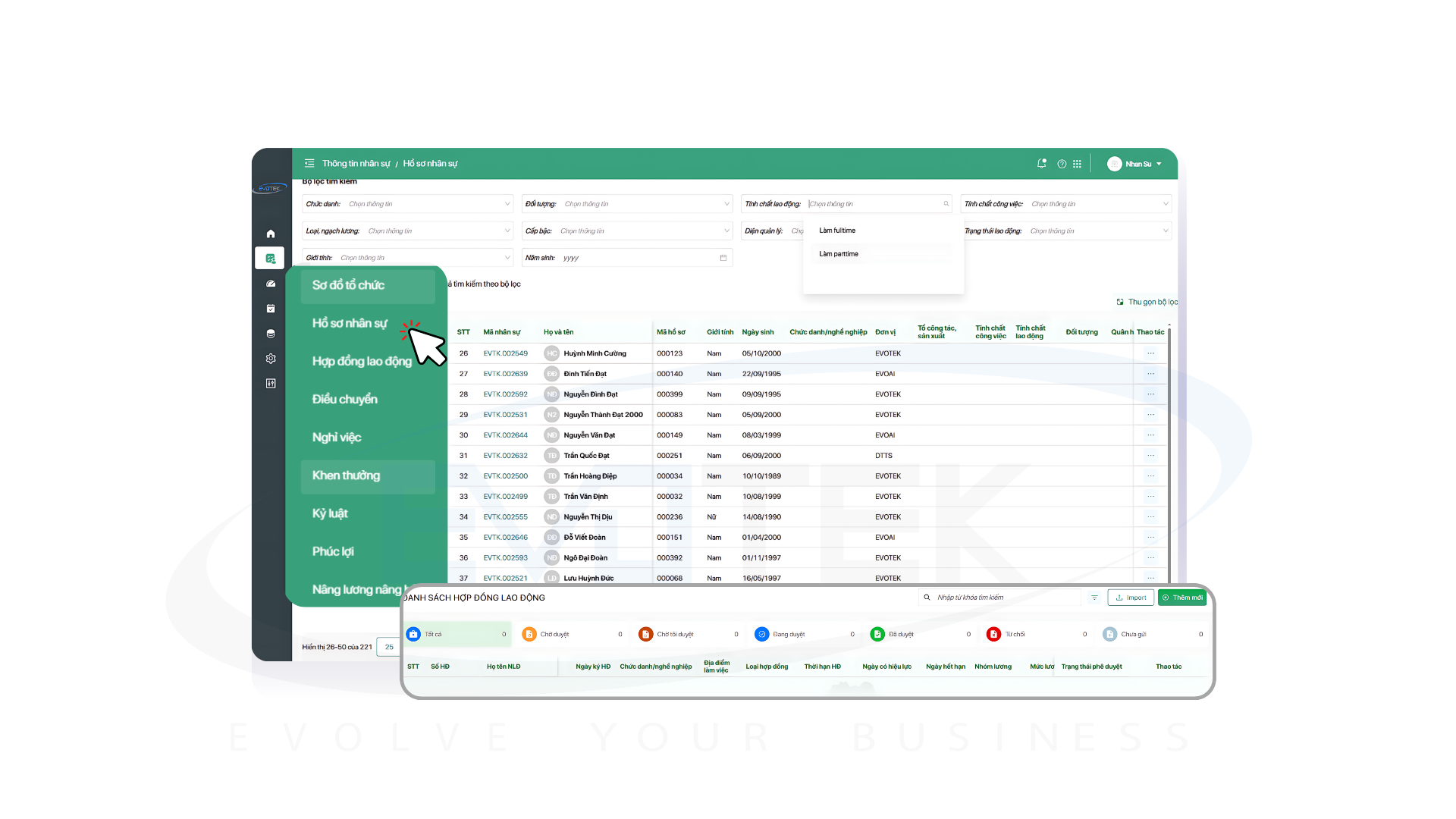This screenshot has width=1456, height=819.
Task: Open the page size 25 dropdown
Action: [388, 647]
